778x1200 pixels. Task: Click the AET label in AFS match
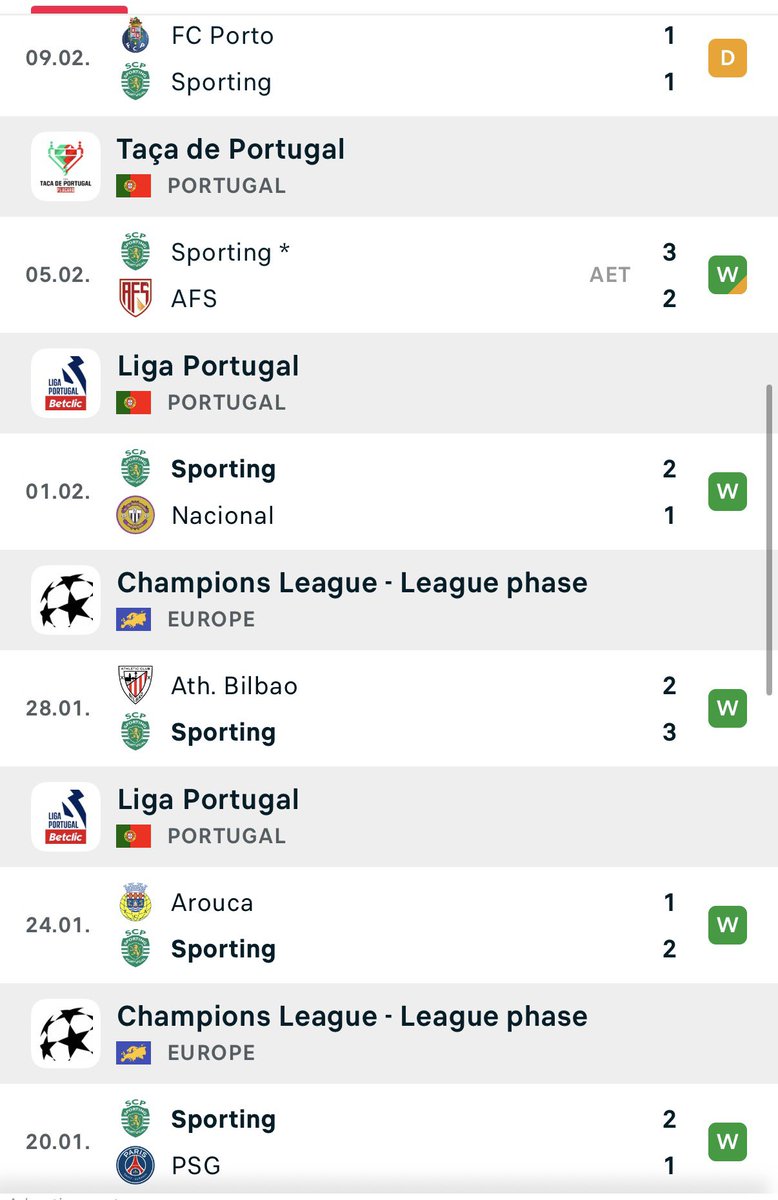[610, 275]
